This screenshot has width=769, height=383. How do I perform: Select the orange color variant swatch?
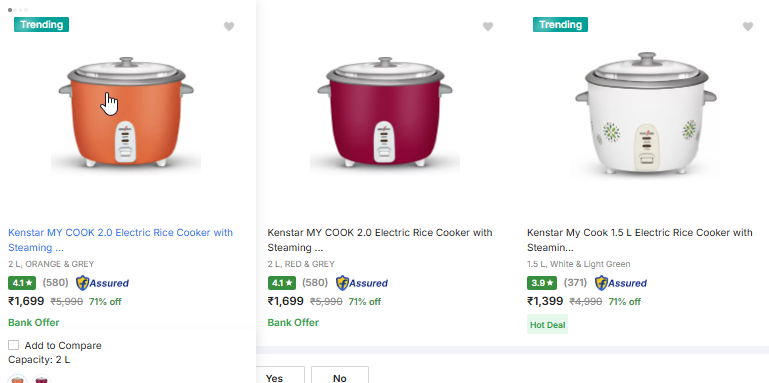tap(18, 379)
